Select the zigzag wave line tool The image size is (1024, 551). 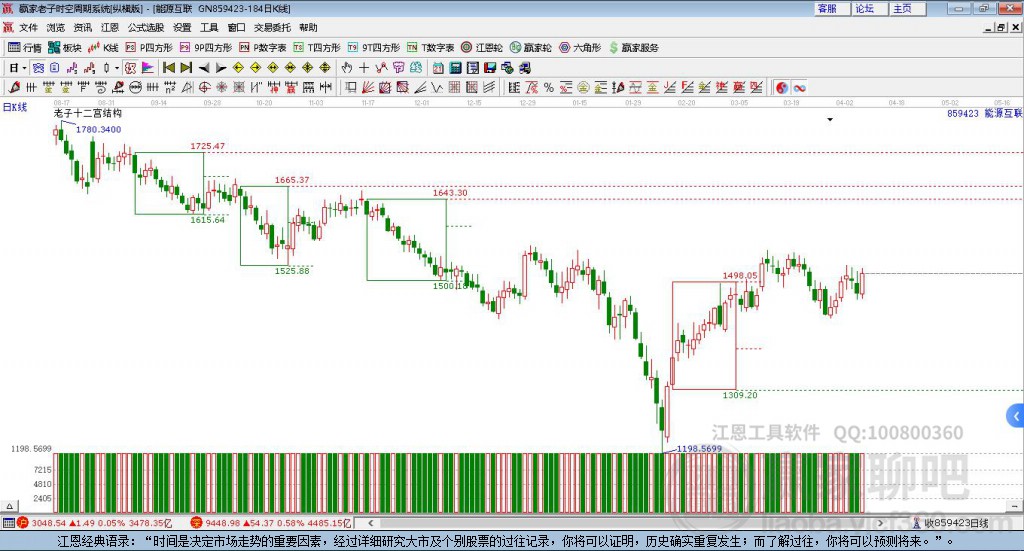click(437, 87)
